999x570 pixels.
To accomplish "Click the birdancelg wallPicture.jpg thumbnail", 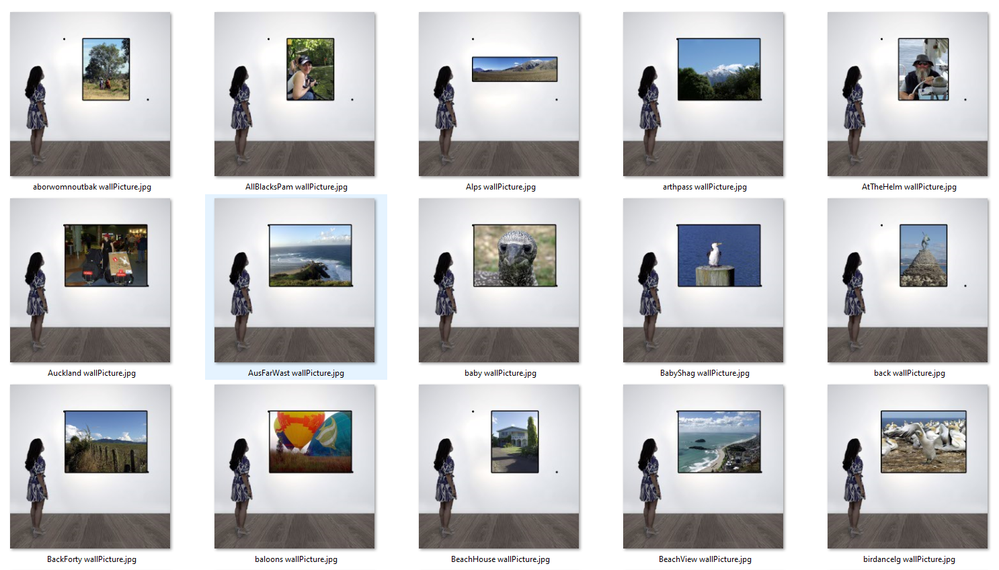I will tap(908, 467).
